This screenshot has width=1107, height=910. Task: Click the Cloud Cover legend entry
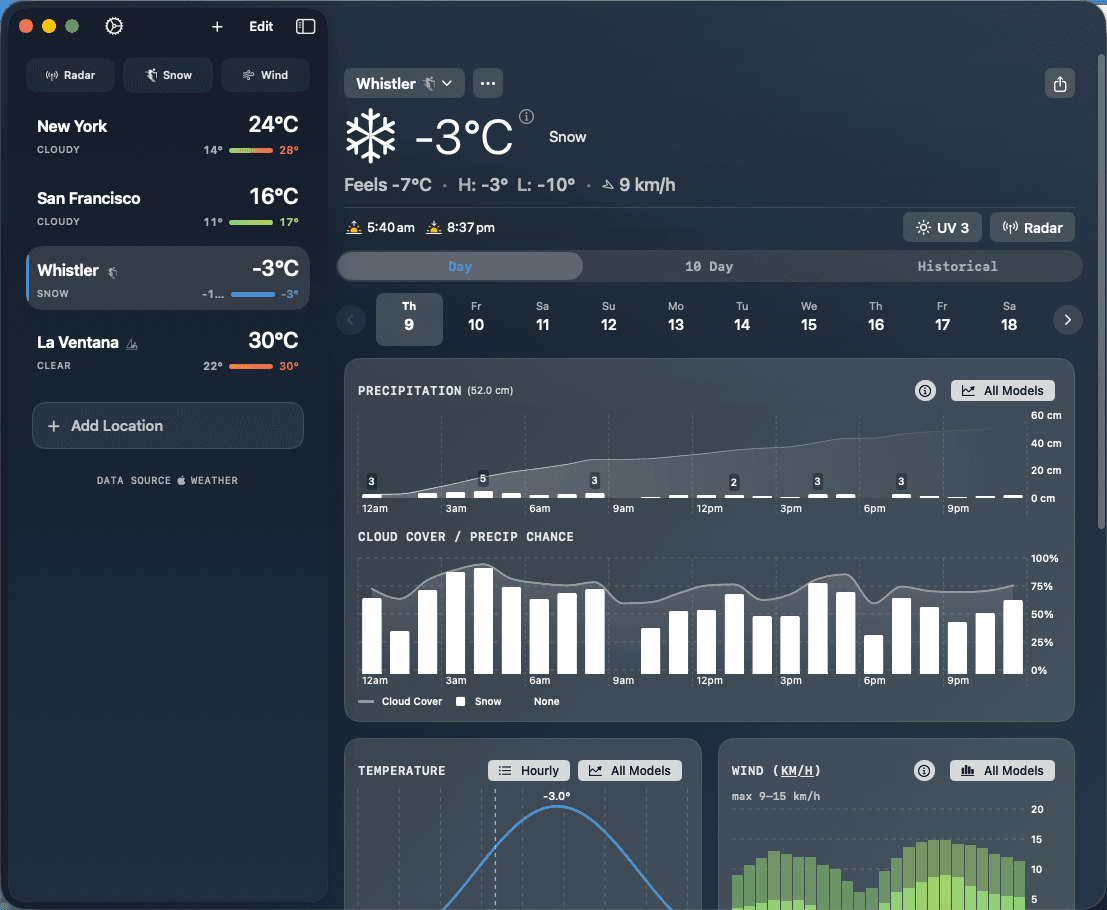click(x=400, y=701)
